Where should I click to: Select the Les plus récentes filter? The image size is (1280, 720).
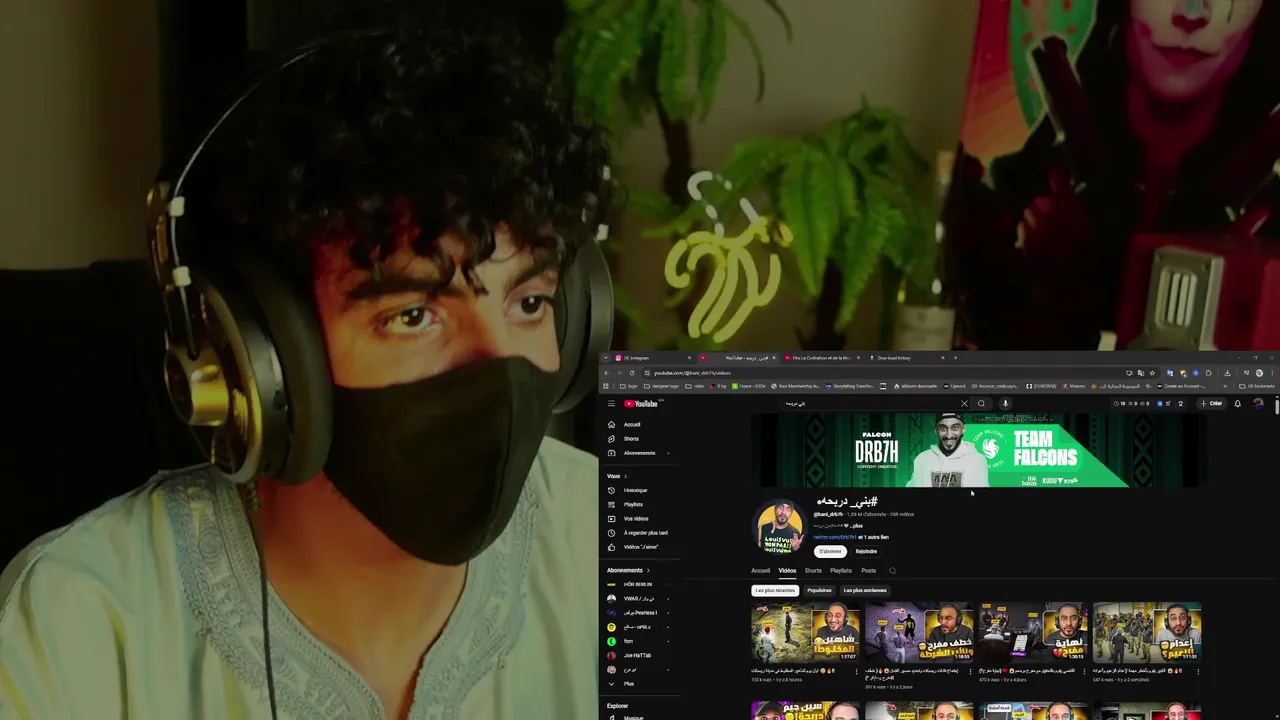[x=775, y=590]
